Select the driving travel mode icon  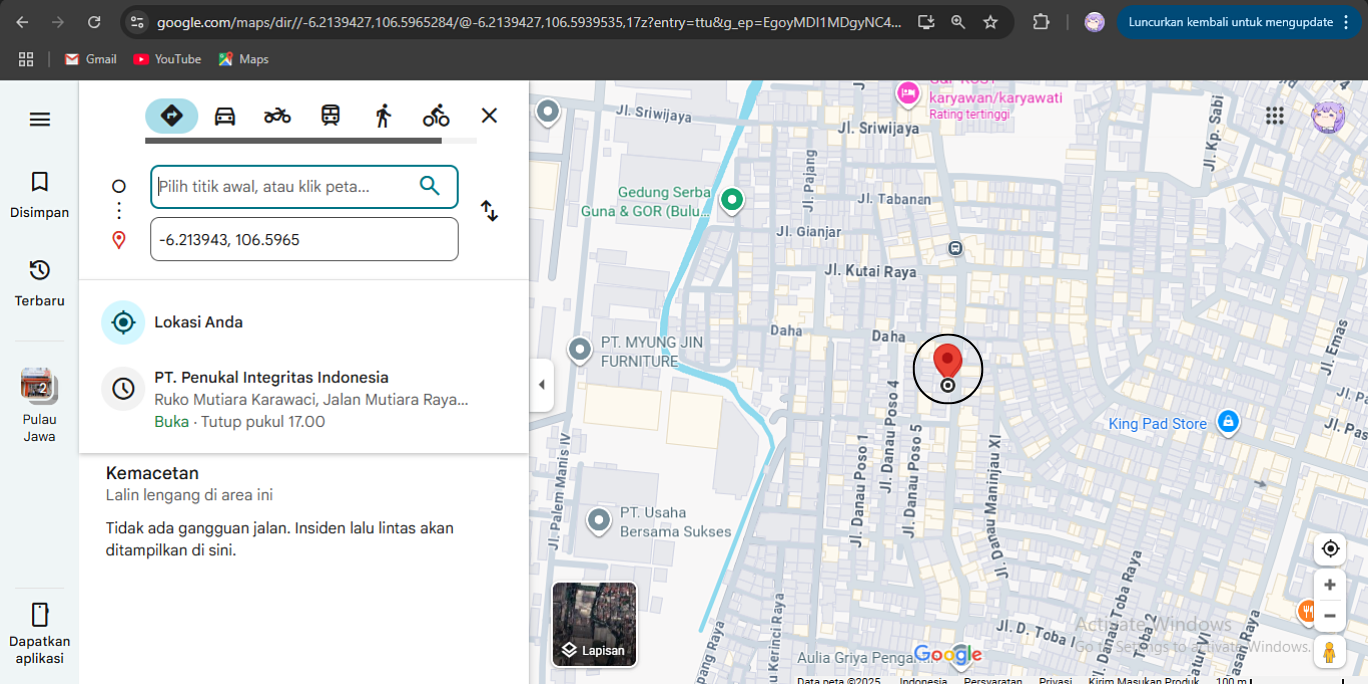pos(225,115)
